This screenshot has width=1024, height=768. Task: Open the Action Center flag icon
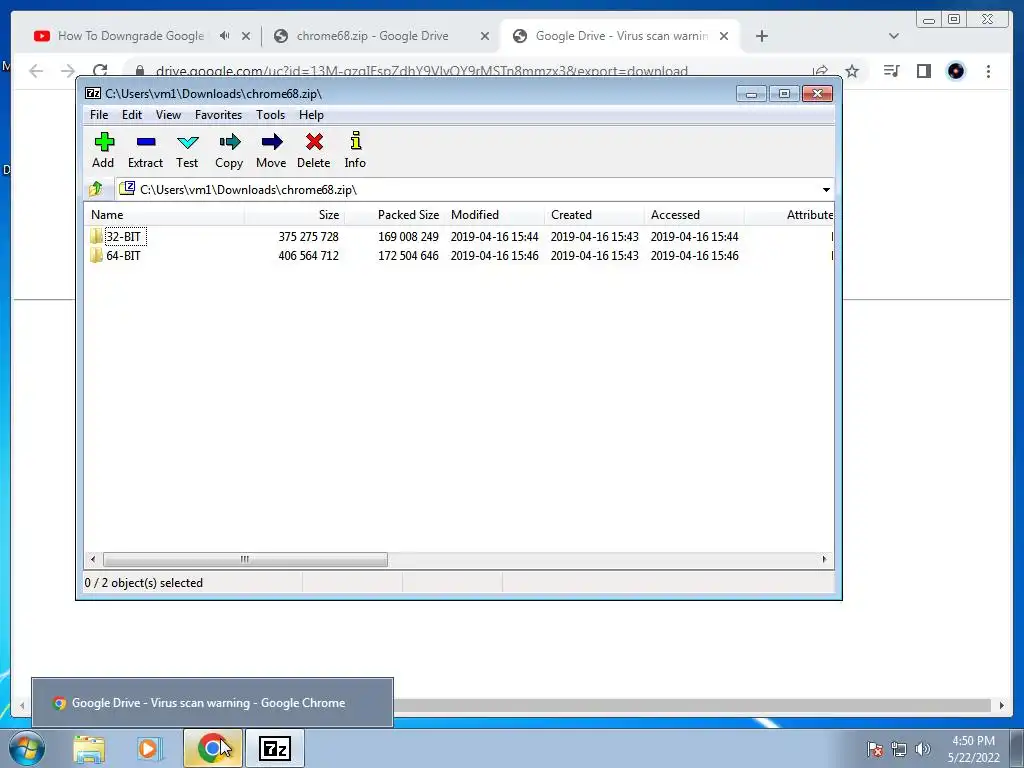click(x=874, y=749)
